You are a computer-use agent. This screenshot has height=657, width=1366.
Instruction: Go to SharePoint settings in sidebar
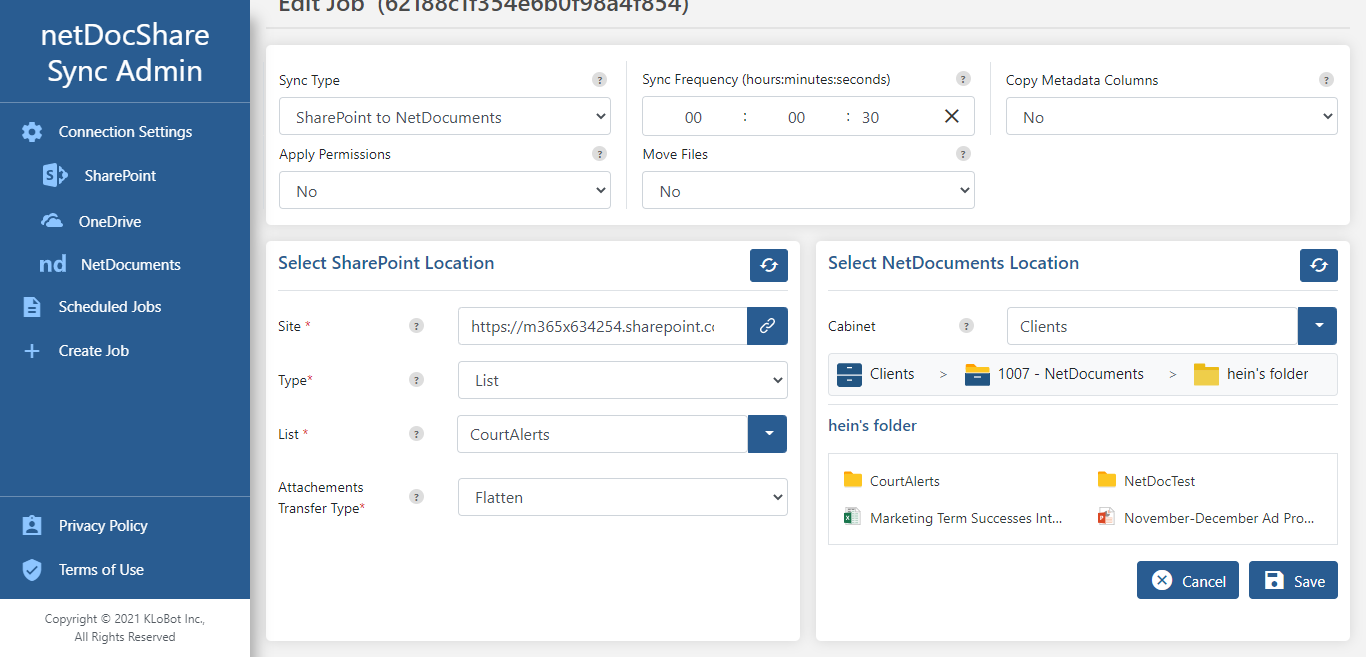click(x=120, y=176)
